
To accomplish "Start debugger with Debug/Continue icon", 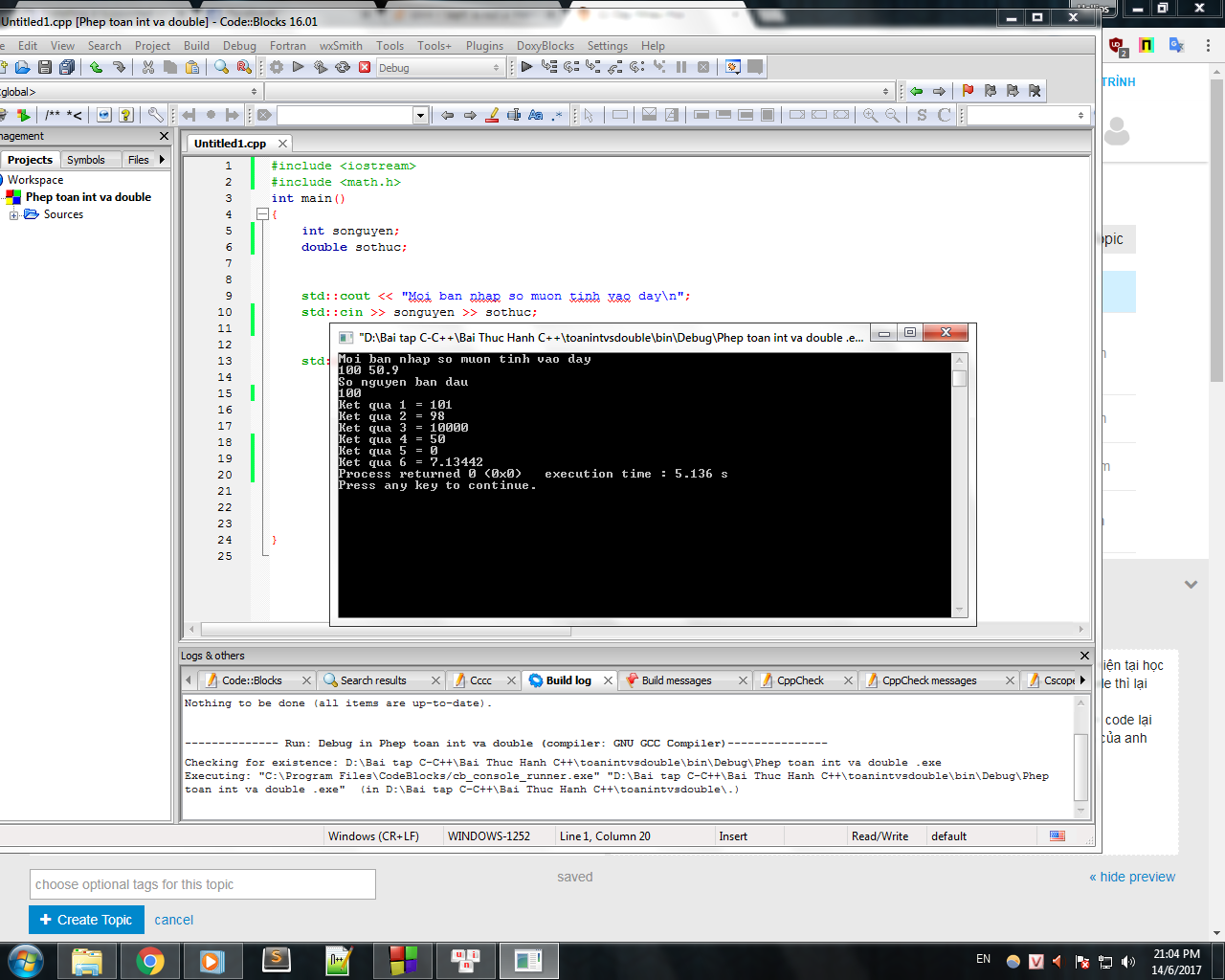I will 526,67.
